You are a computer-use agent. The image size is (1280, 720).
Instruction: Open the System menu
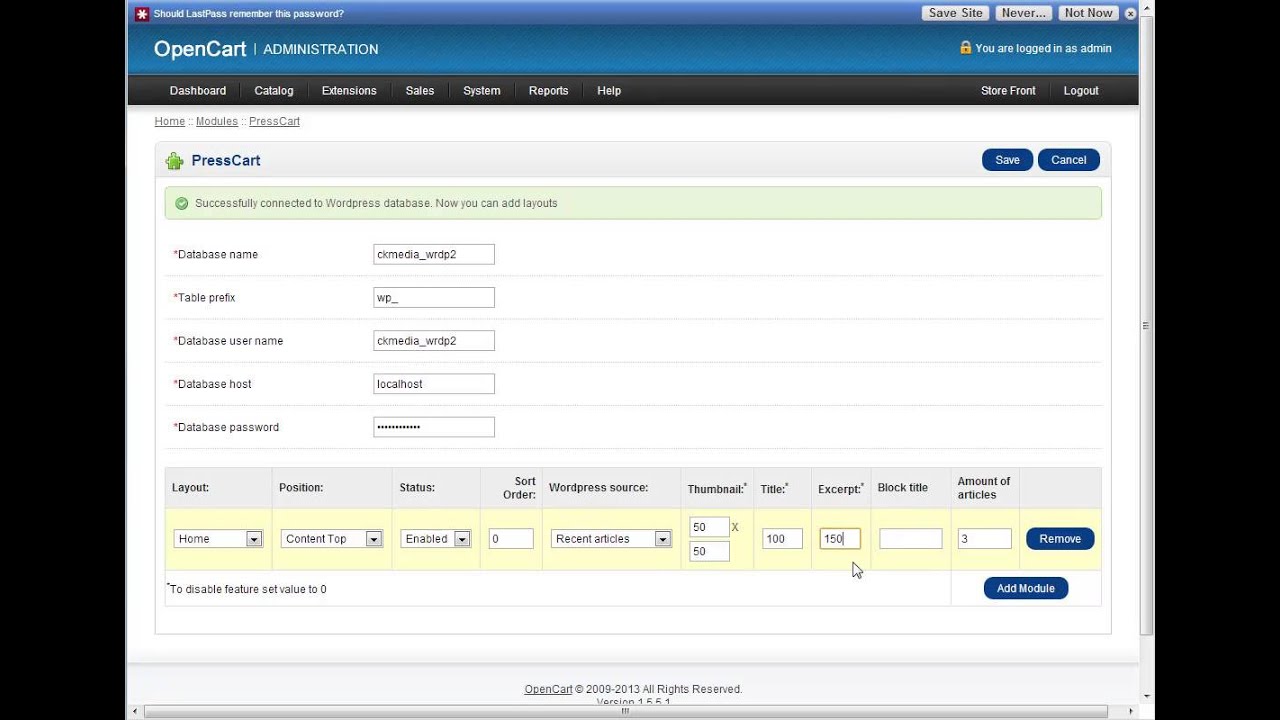482,90
